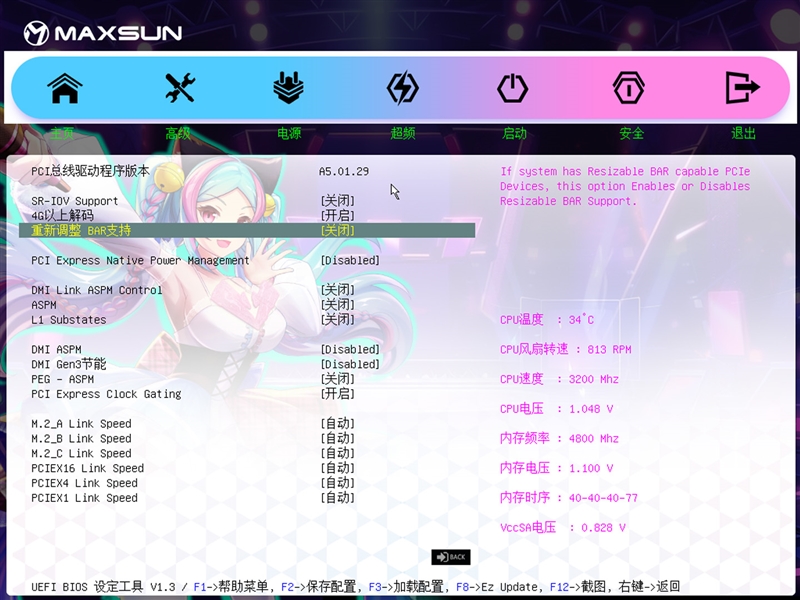Open the Home page house icon
This screenshot has width=800, height=600.
[x=65, y=88]
